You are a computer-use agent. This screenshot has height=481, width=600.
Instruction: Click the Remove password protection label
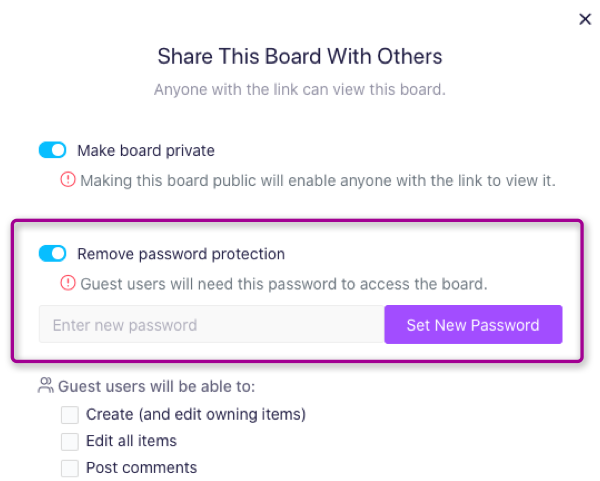click(181, 254)
